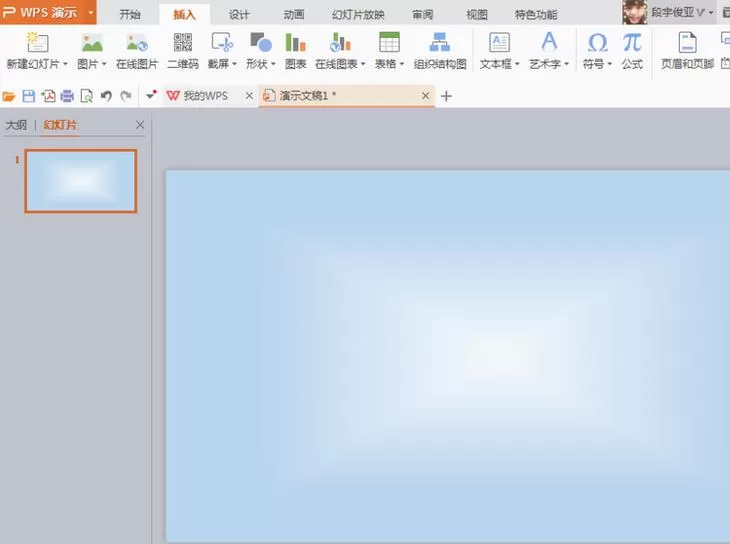Open the 审阅 (Review) ribbon tab
730x544 pixels.
click(x=422, y=14)
